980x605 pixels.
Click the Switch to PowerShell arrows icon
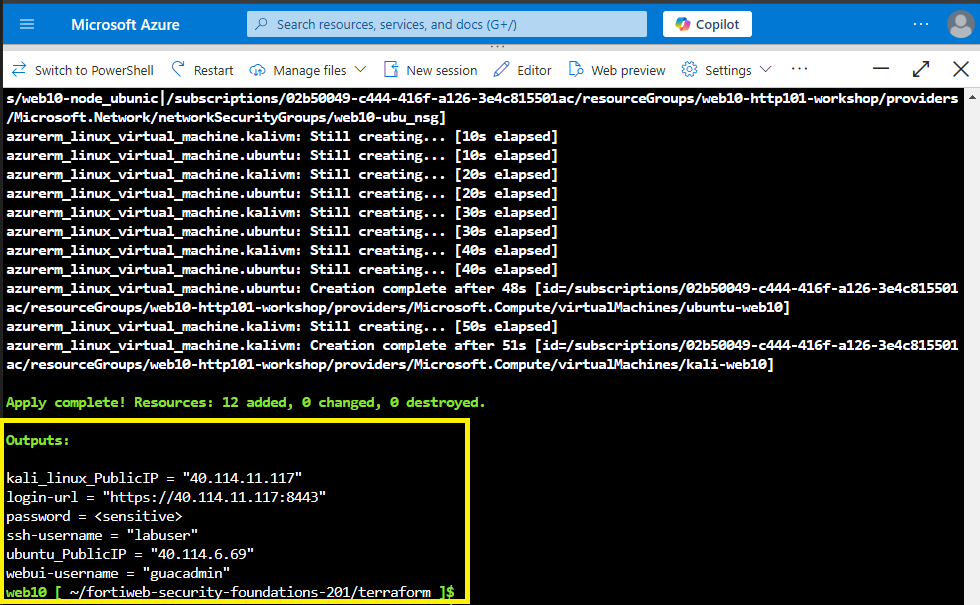pyautogui.click(x=19, y=69)
